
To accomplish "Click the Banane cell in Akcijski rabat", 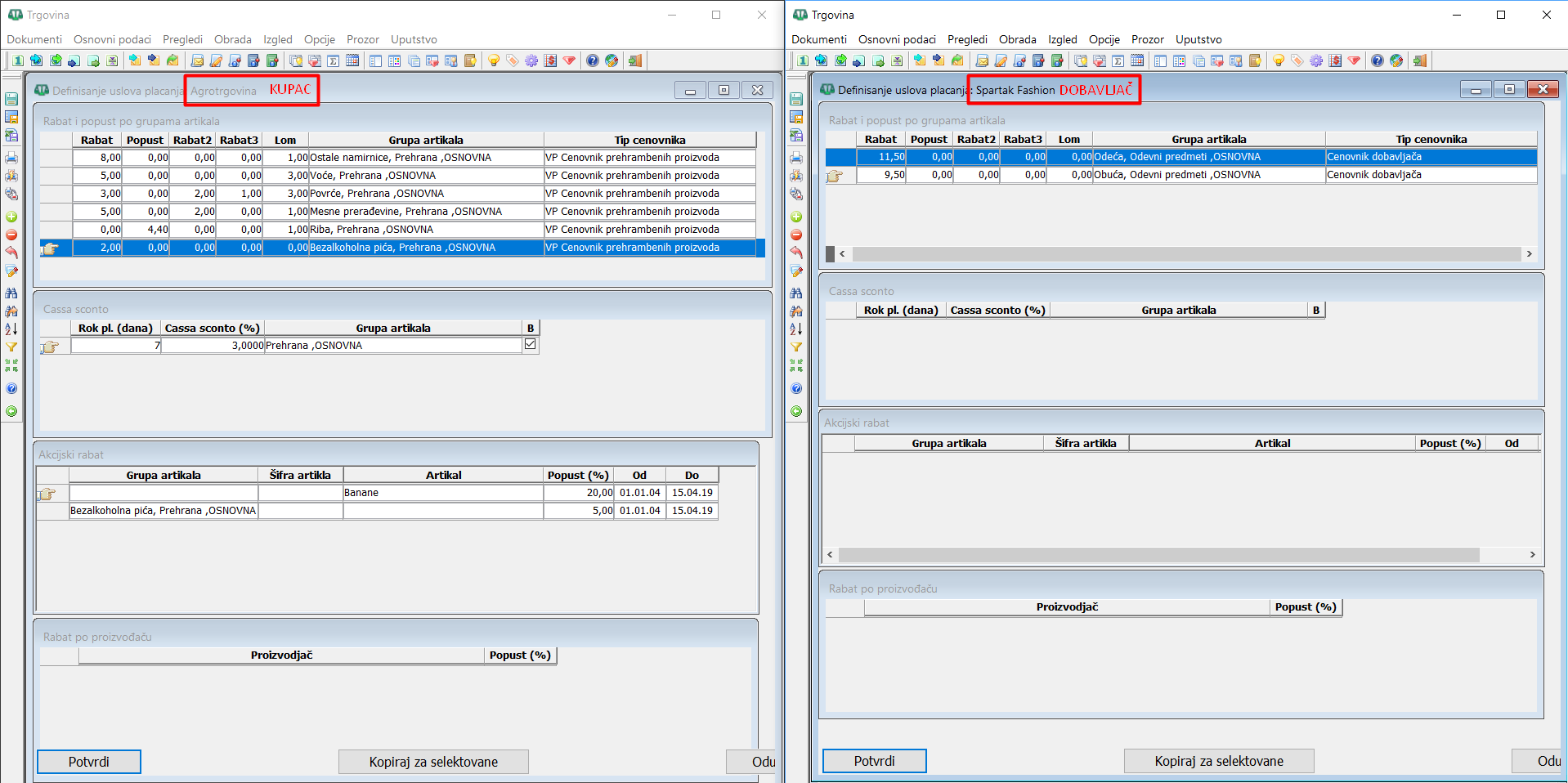I will tap(443, 493).
